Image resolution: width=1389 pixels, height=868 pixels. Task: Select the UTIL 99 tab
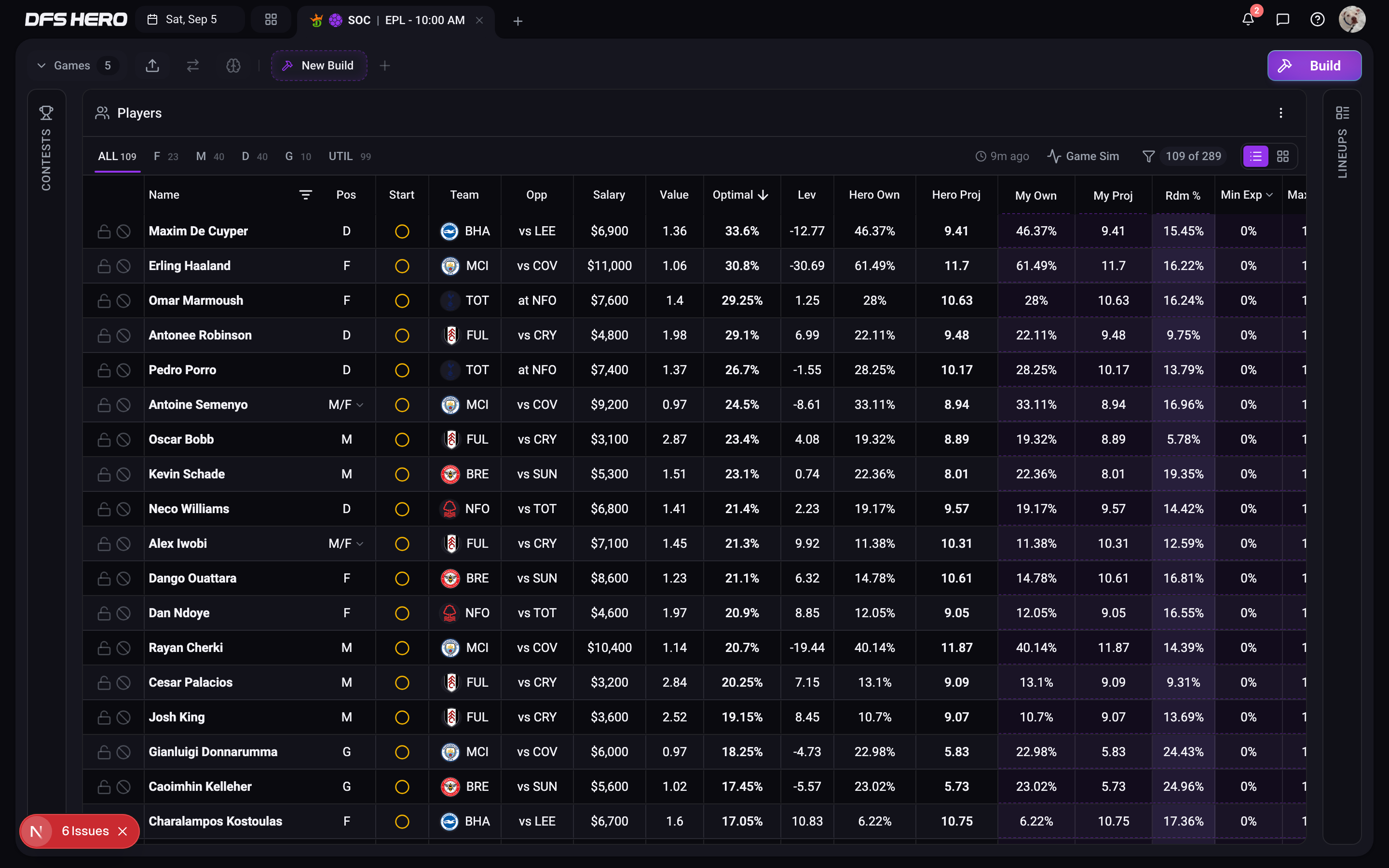(x=350, y=156)
